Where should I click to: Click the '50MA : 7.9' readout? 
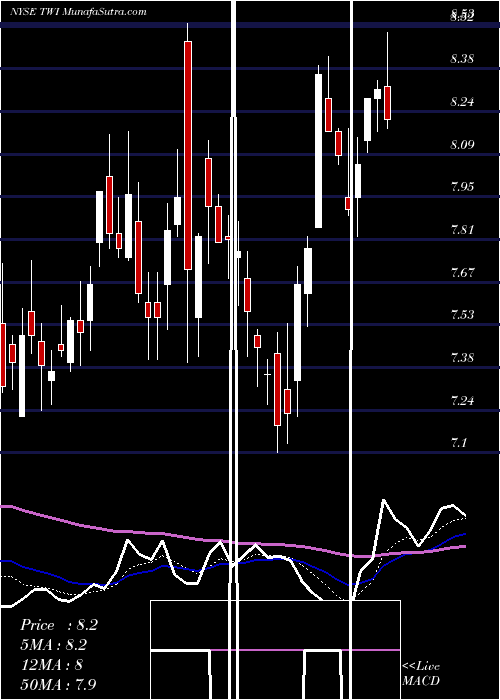point(58,684)
